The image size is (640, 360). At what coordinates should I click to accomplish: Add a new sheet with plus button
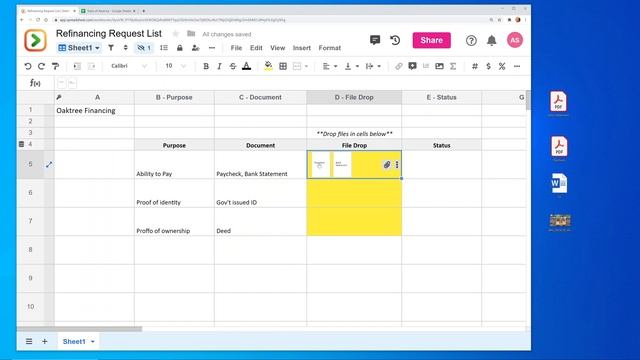pos(44,341)
